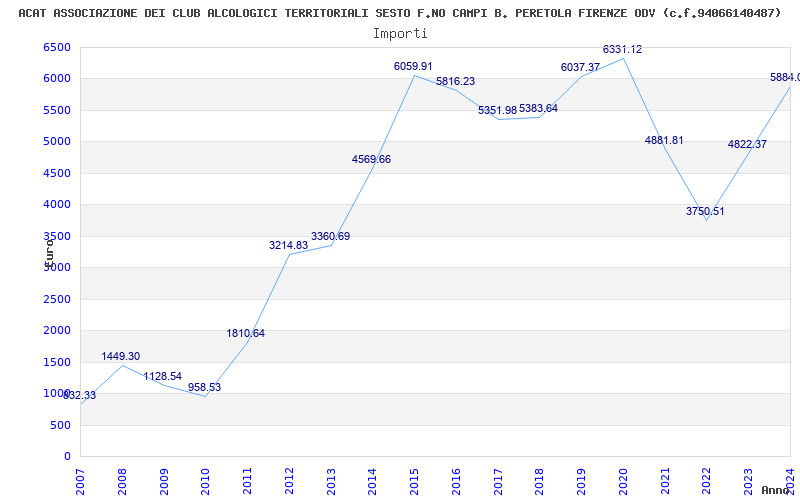This screenshot has height=500, width=800.
Task: Click the x-axis year 2013
Action: point(331,482)
